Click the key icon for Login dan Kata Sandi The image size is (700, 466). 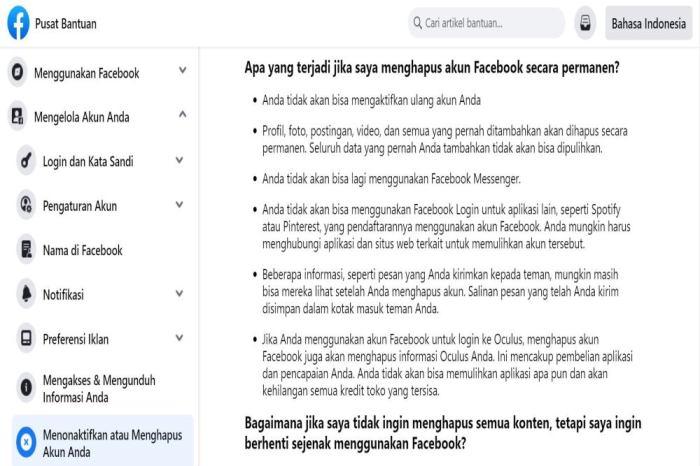[x=26, y=161]
